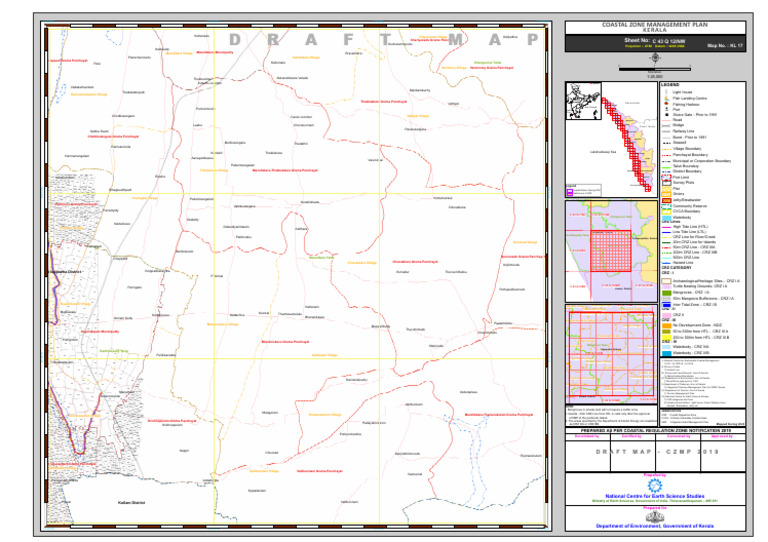Viewport: 768px width, 542px height.
Task: Click the 'Certified by' column header
Action: coord(632,436)
